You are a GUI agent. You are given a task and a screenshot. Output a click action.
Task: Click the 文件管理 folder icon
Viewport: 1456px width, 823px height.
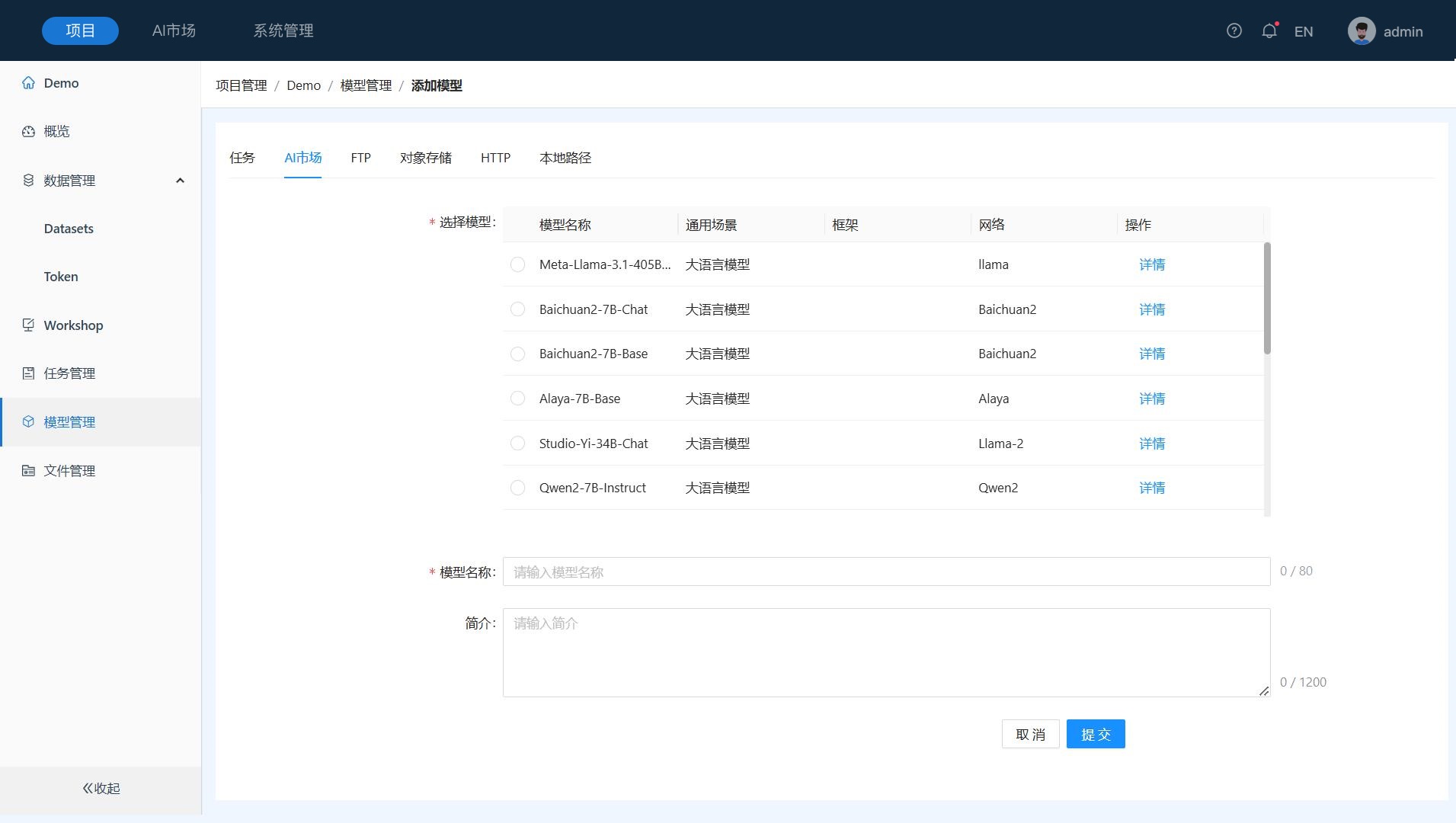[x=28, y=471]
